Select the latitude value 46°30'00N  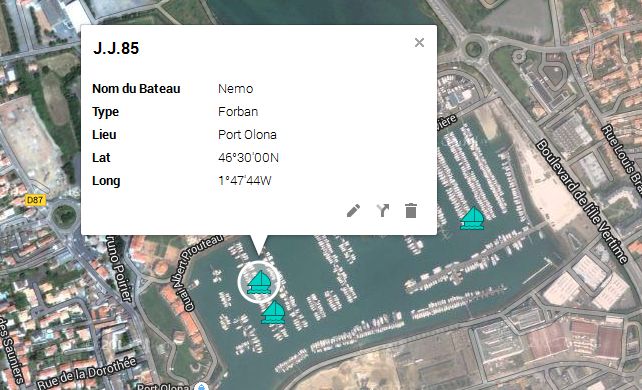click(249, 158)
